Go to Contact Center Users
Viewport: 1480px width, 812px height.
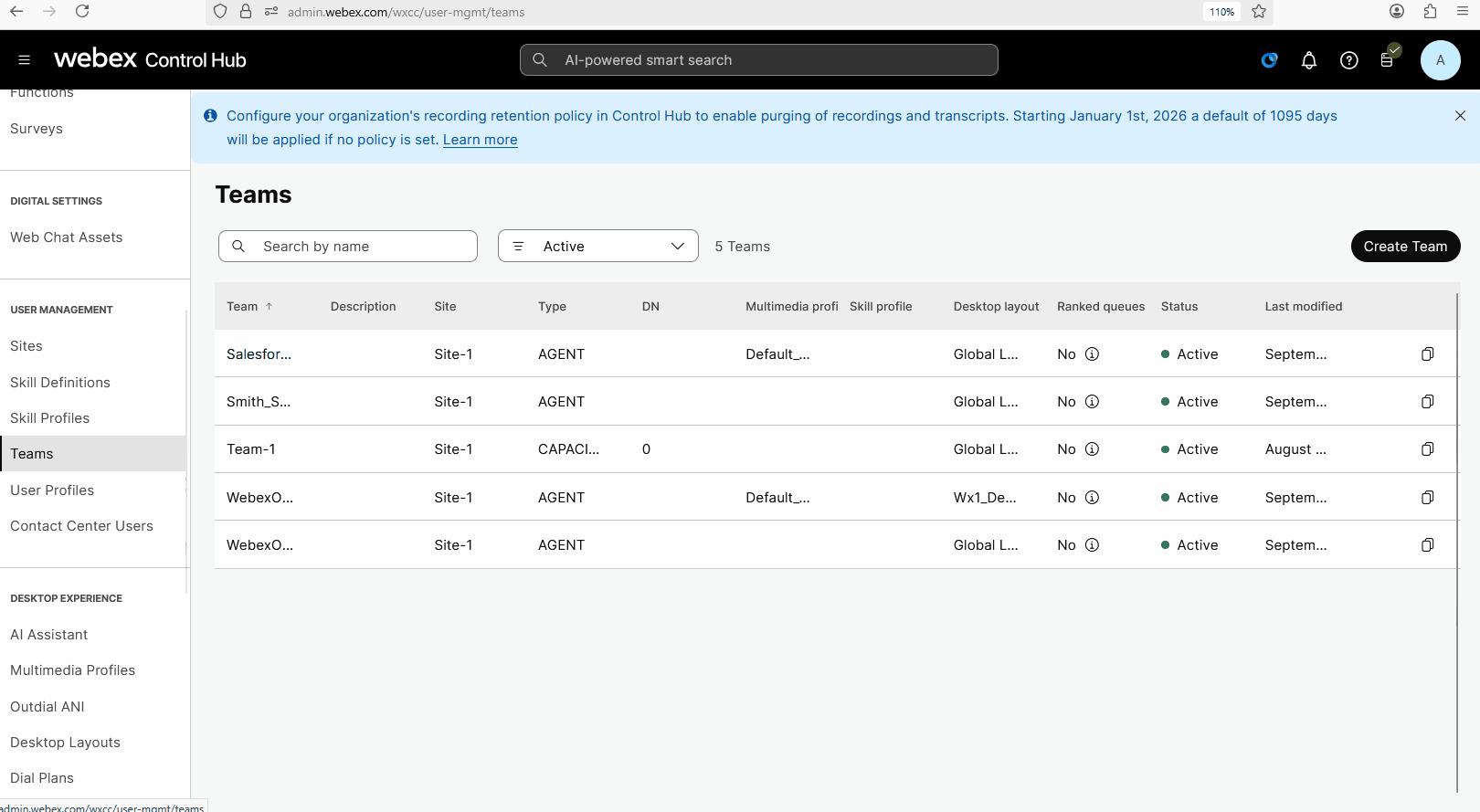pyautogui.click(x=81, y=526)
